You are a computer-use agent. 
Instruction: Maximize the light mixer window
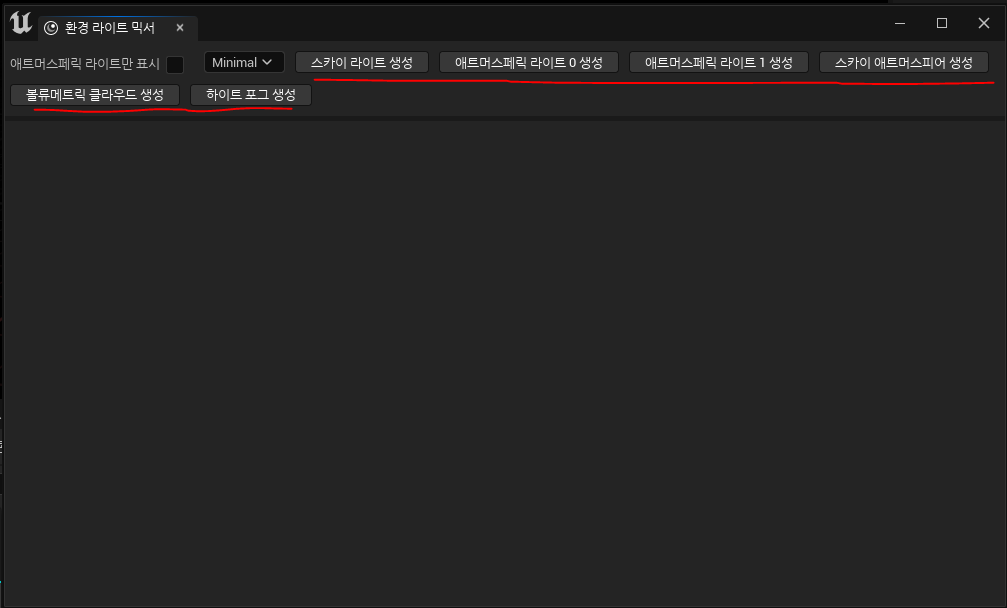941,23
